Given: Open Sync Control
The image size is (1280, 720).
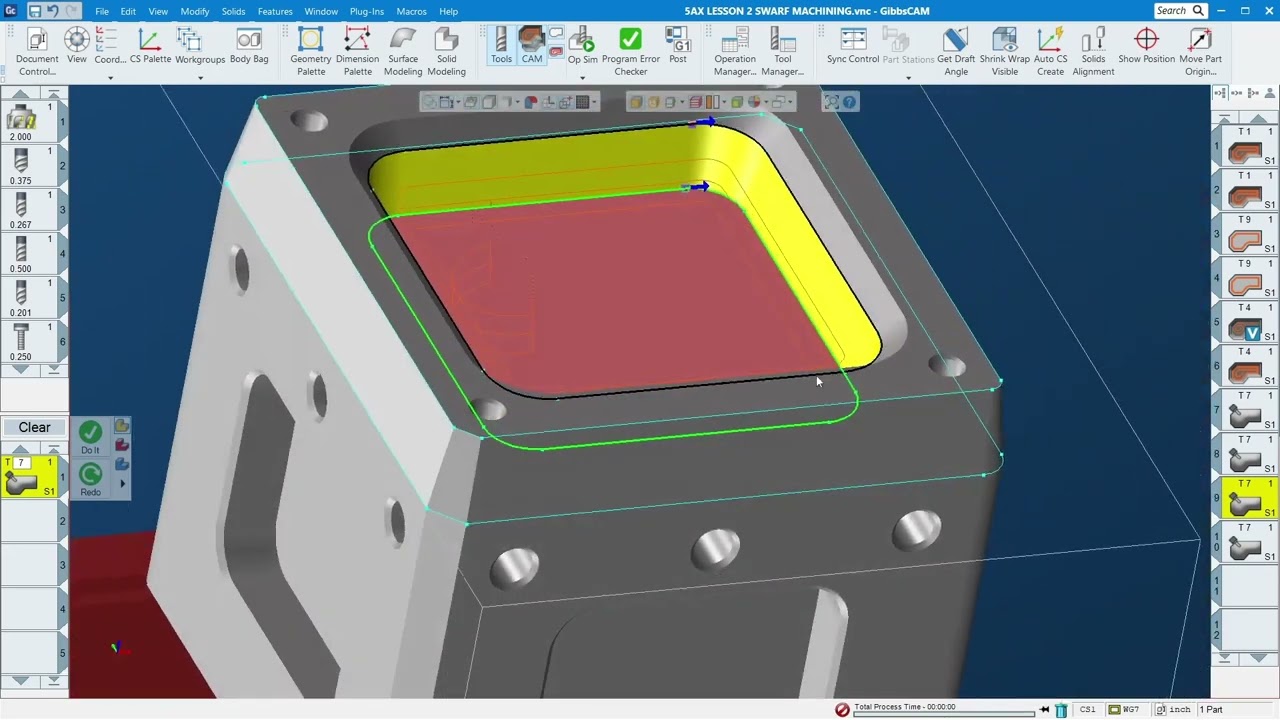Looking at the screenshot, I should coord(853,46).
